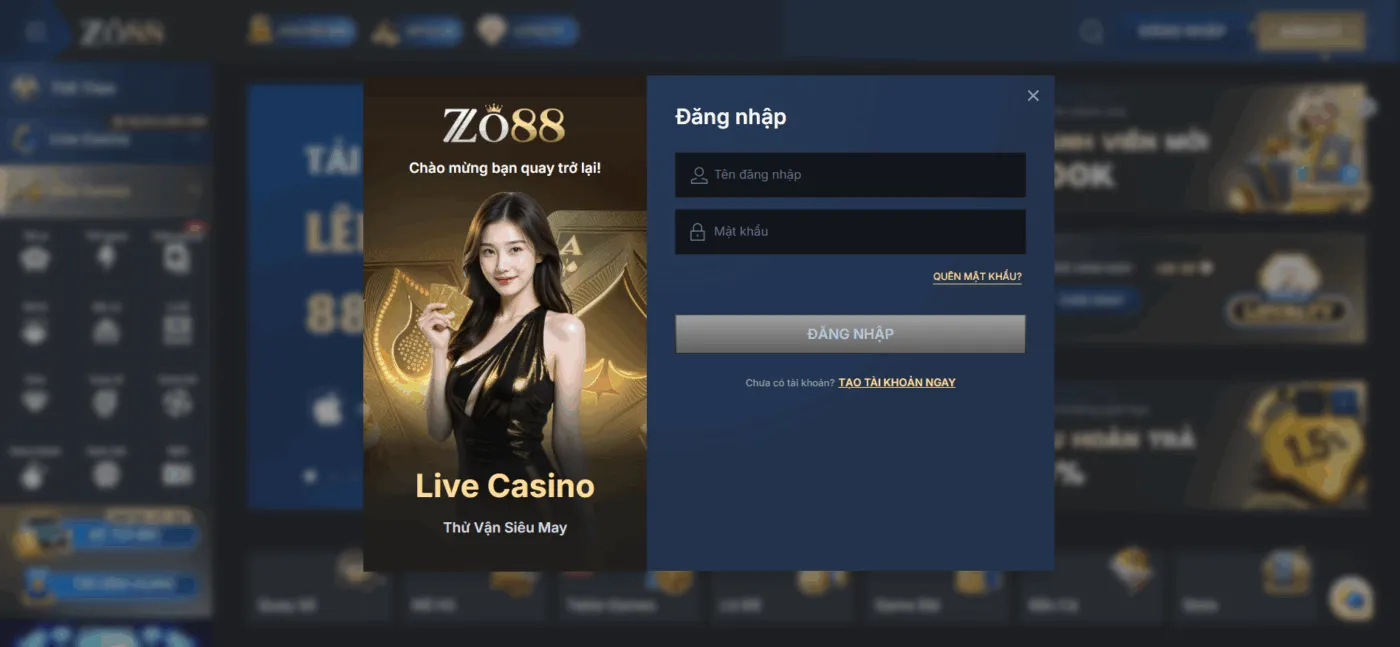The height and width of the screenshot is (647, 1400).
Task: Click the Apple logo on the banner
Action: (328, 409)
